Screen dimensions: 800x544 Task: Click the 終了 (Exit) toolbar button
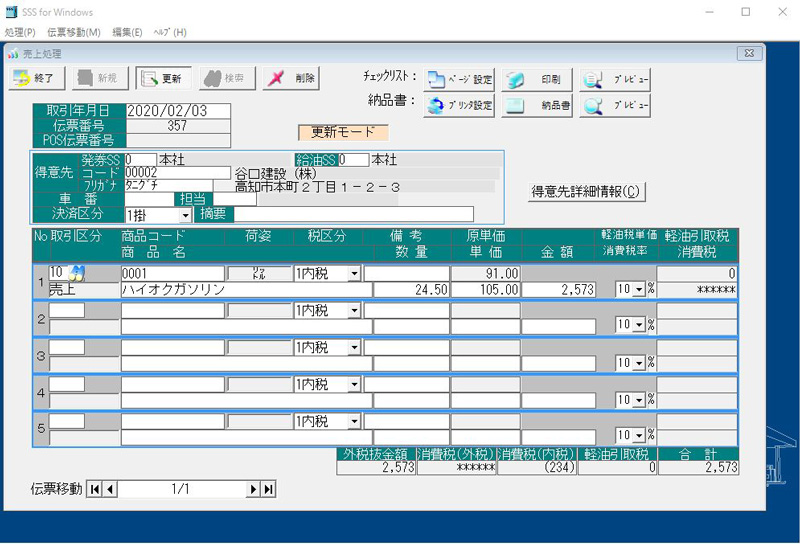pyautogui.click(x=38, y=78)
